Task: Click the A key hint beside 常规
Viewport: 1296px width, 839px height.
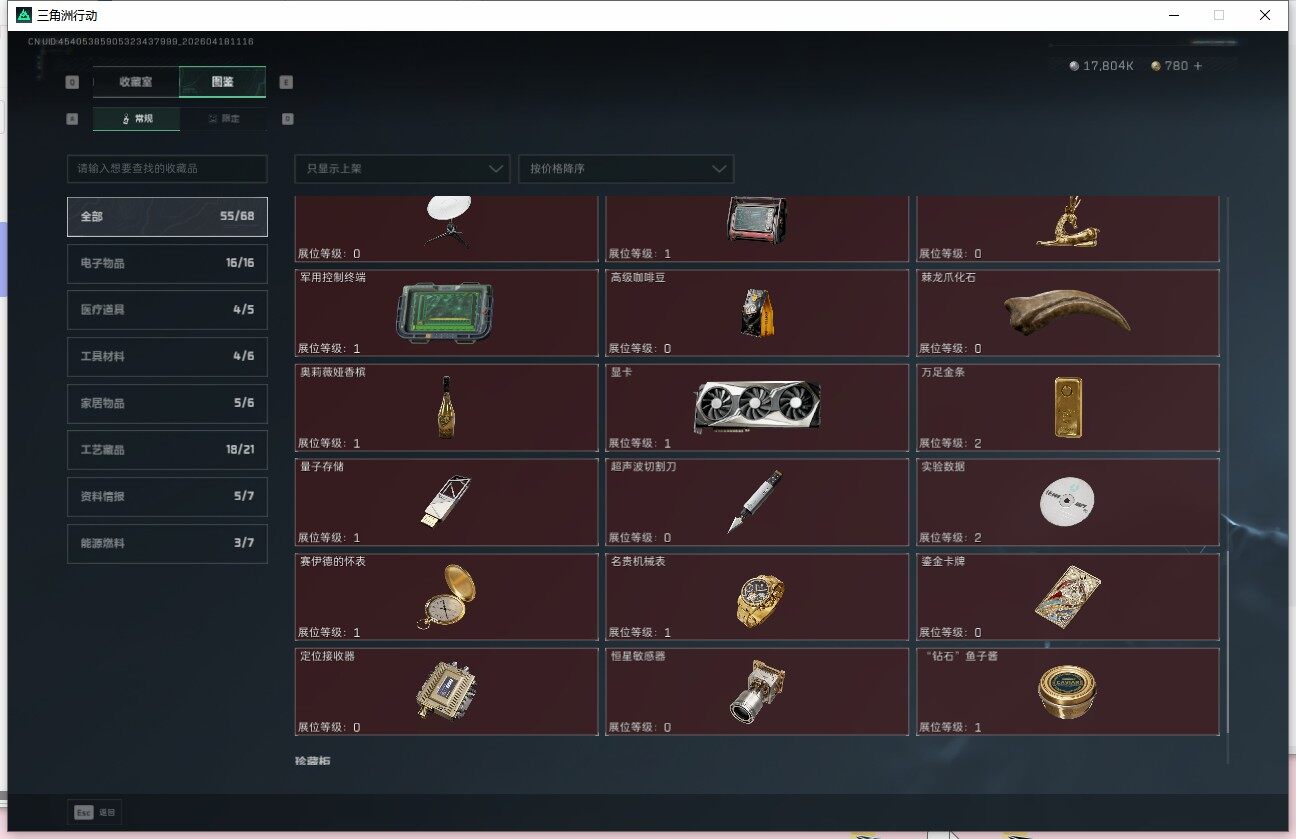Action: (x=72, y=119)
